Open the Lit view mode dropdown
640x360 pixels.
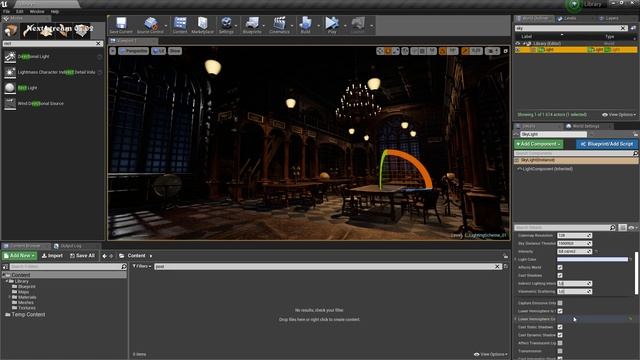click(x=158, y=51)
